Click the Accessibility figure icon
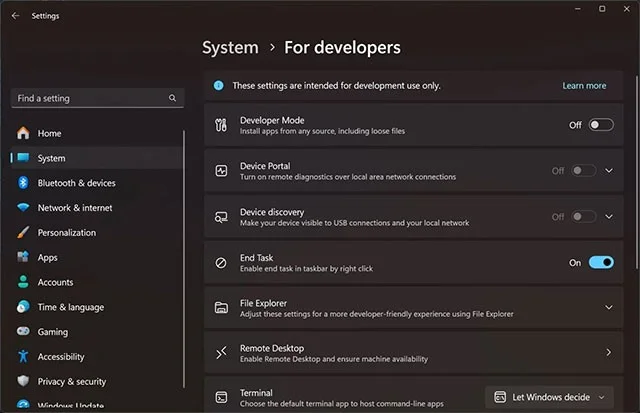This screenshot has height=413, width=640. click(23, 356)
